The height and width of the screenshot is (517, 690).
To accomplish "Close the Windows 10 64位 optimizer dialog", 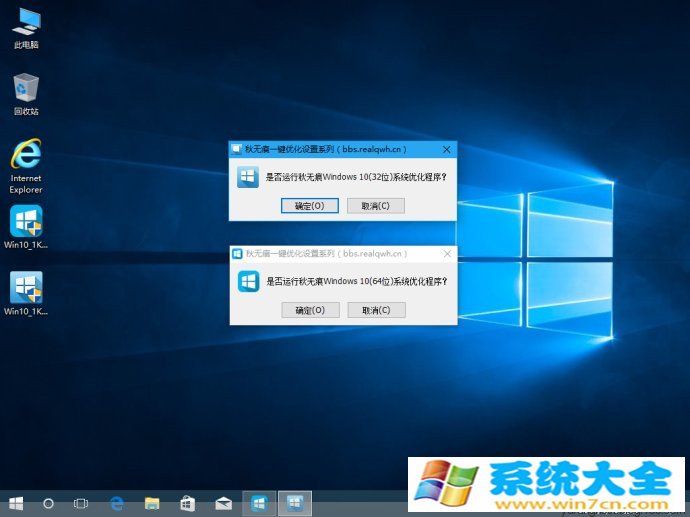I will pyautogui.click(x=446, y=254).
